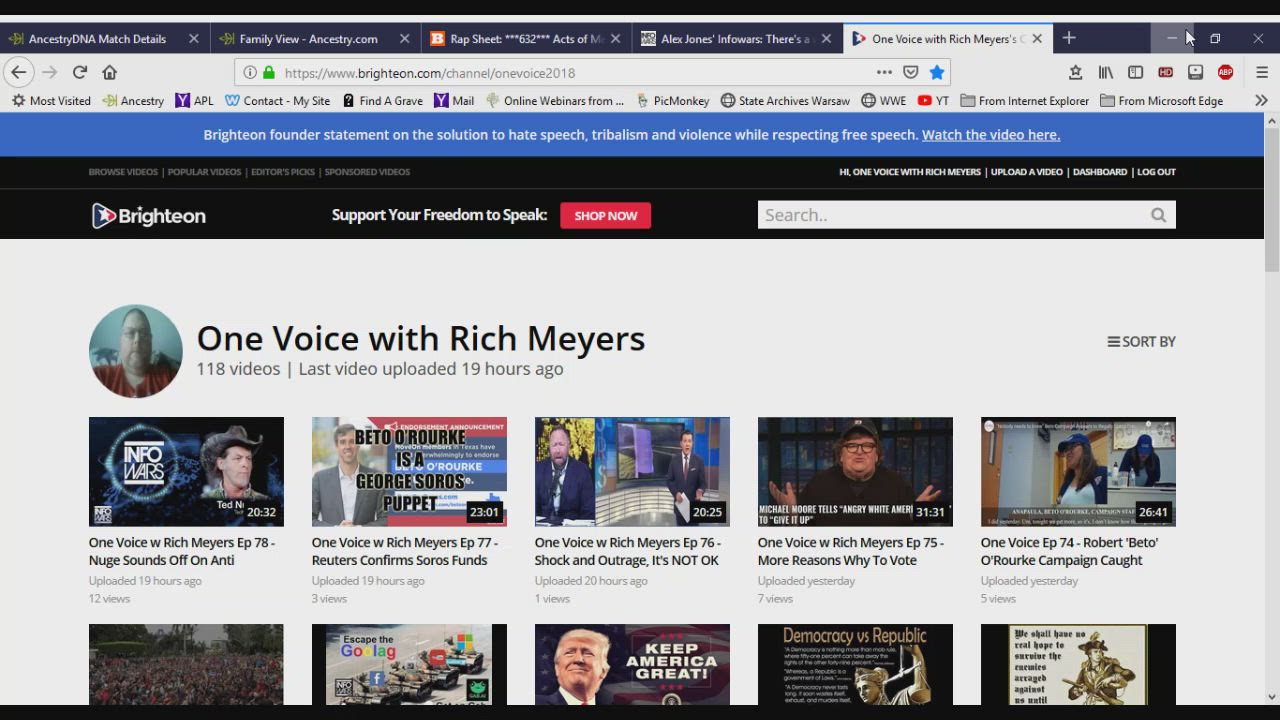Click the search magnifier icon on Brighteon
Image resolution: width=1280 pixels, height=720 pixels.
pos(1158,215)
